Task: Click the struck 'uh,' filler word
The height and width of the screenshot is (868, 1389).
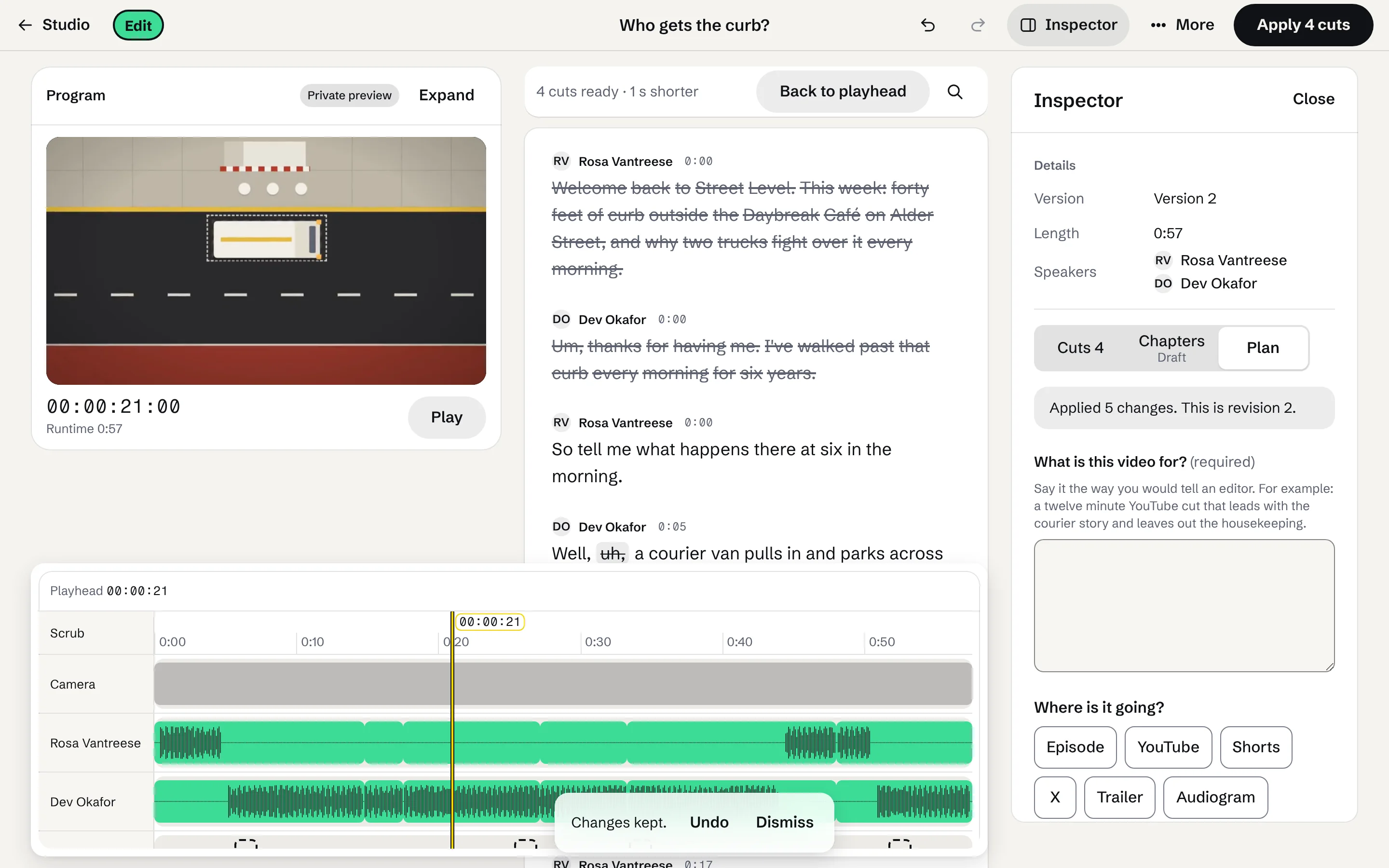Action: 612,554
